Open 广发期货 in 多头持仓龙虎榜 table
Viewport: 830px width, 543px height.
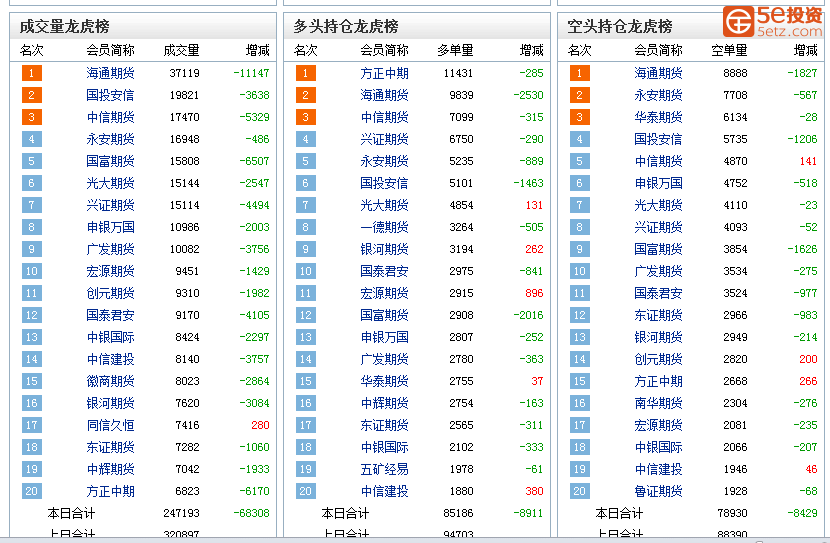tap(384, 359)
